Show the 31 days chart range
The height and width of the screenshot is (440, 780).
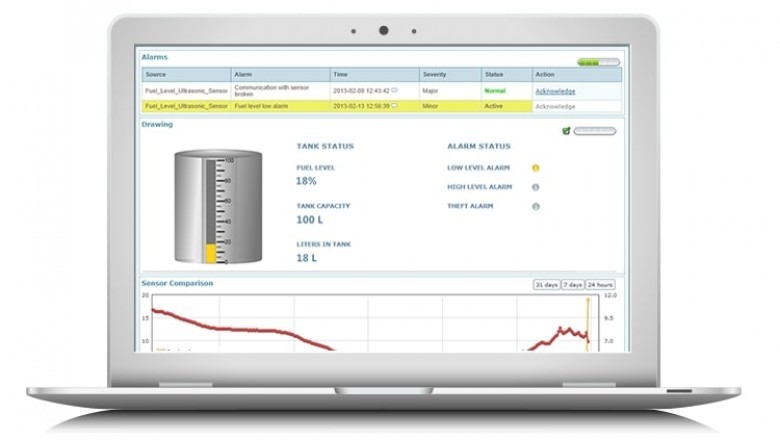tap(546, 285)
